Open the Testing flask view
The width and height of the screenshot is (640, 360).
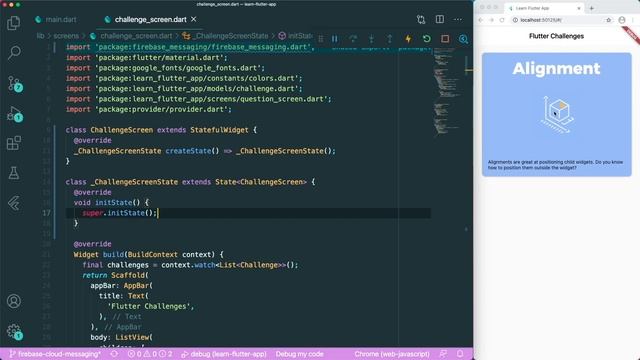coord(14,173)
